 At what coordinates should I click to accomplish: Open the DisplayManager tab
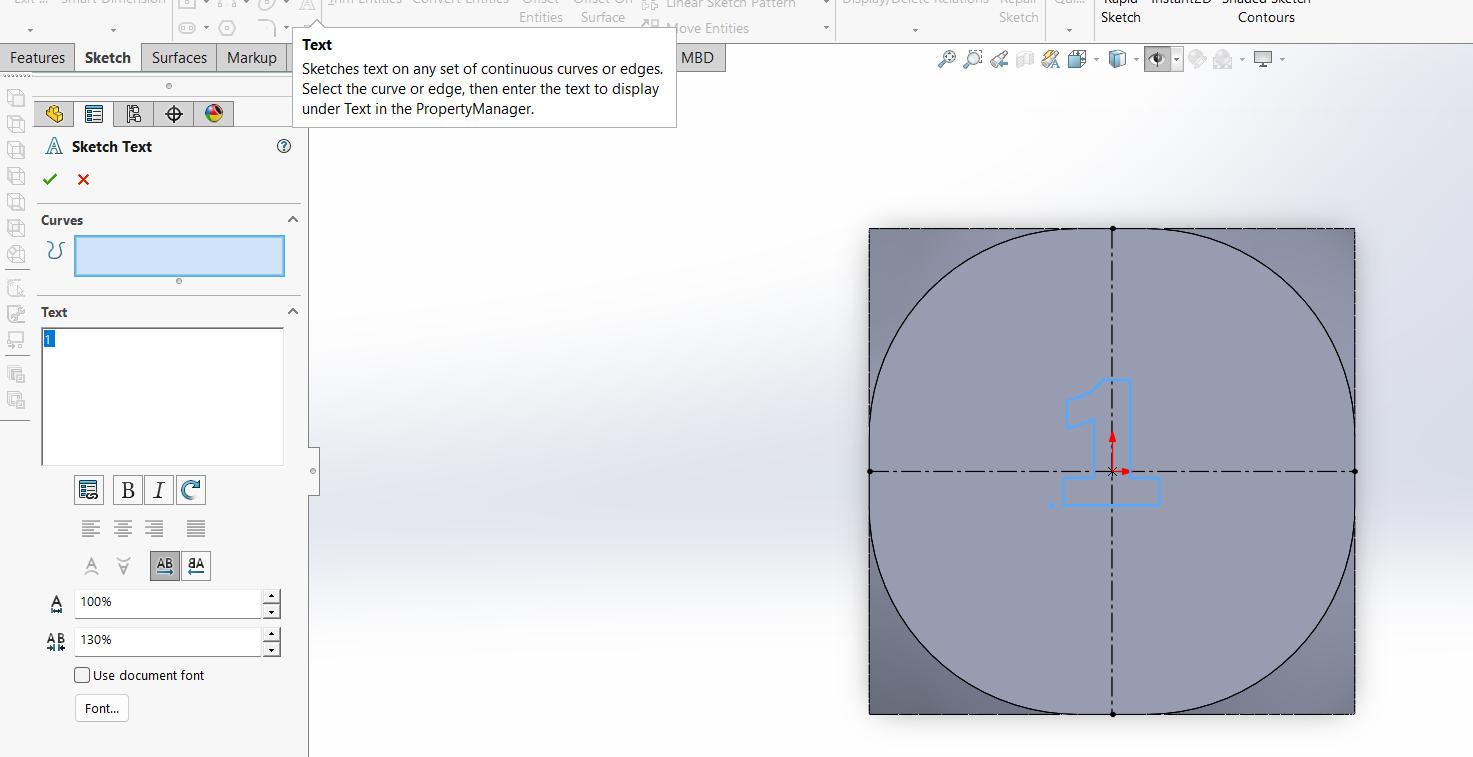point(214,114)
